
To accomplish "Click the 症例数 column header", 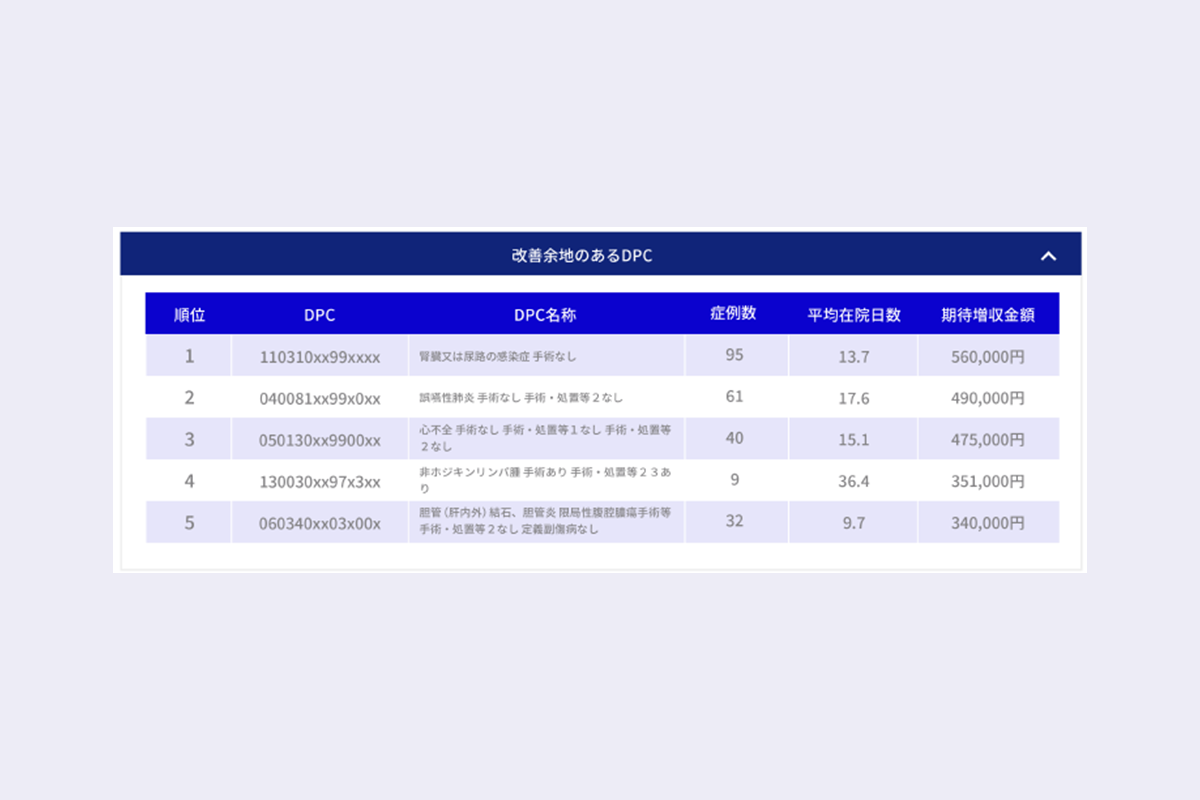I will (734, 313).
